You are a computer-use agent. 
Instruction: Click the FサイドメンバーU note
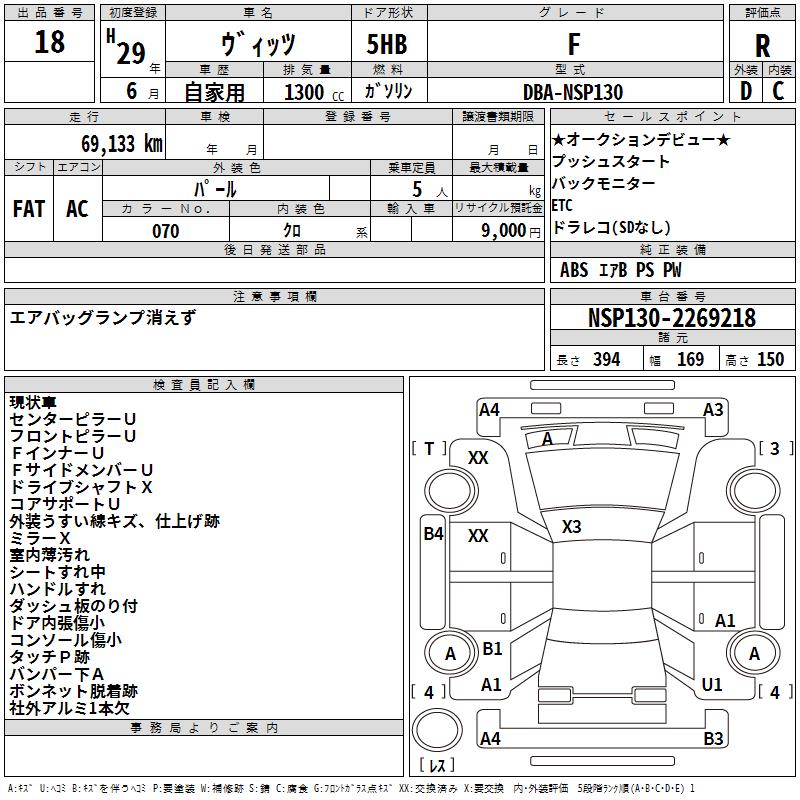point(82,470)
